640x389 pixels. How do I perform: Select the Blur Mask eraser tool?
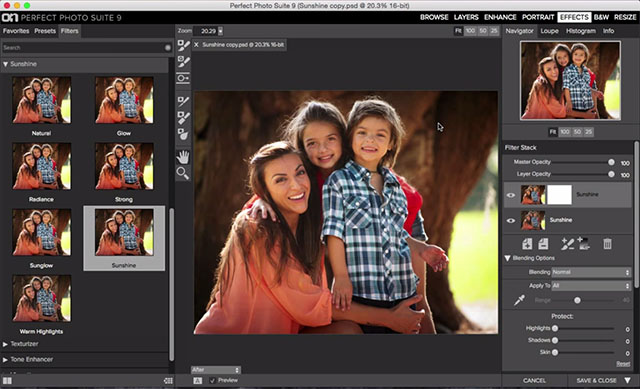click(183, 118)
